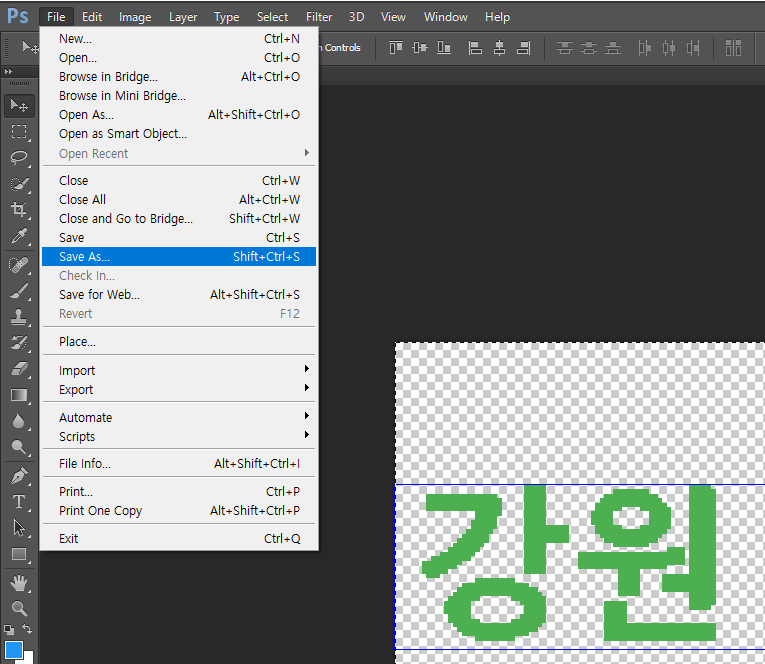
Task: Click the Distribute left edges icon
Action: click(x=644, y=48)
